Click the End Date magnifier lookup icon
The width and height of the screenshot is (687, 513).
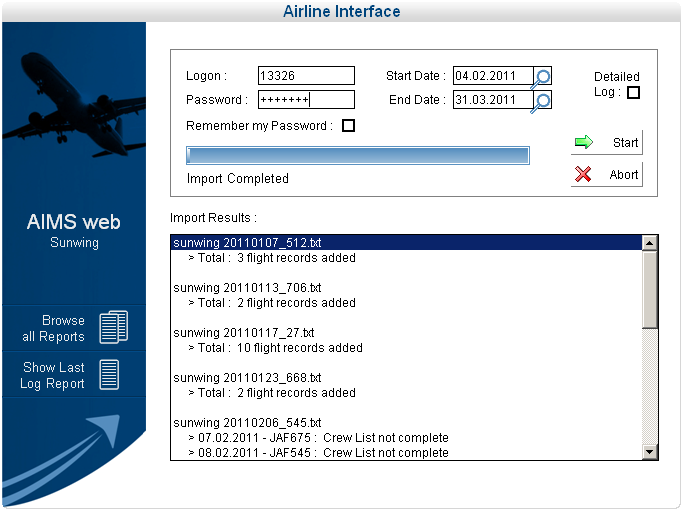click(541, 102)
